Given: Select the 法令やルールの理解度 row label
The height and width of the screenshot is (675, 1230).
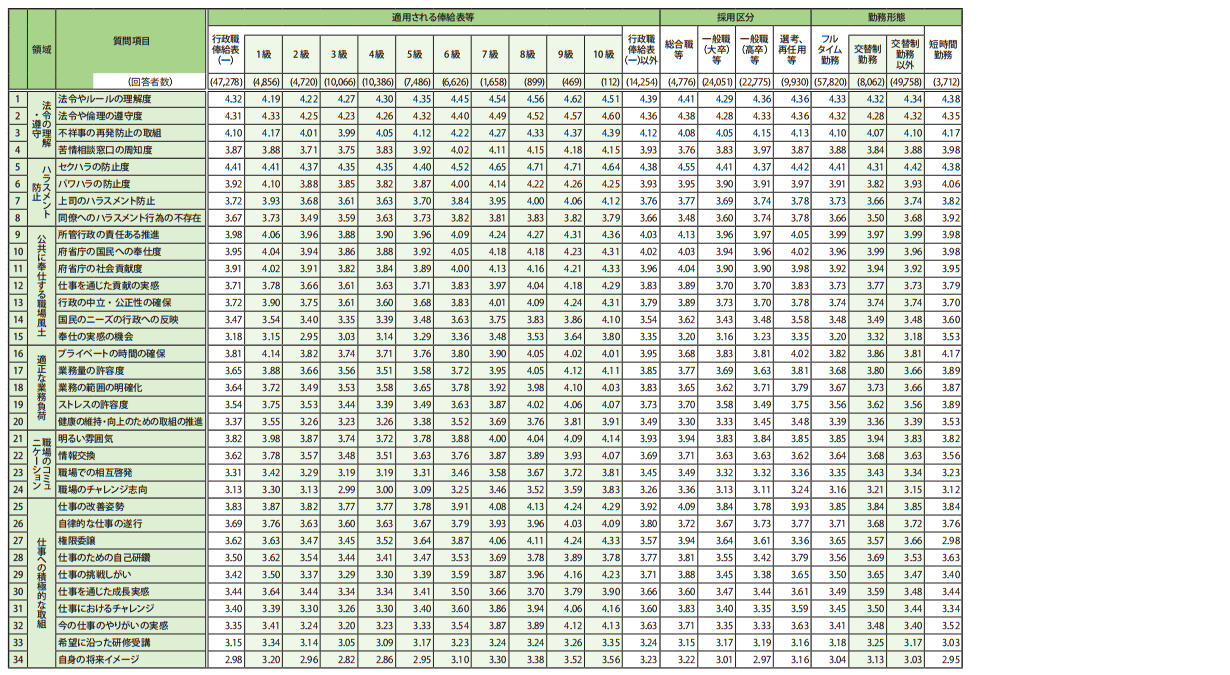Looking at the screenshot, I should tap(105, 100).
